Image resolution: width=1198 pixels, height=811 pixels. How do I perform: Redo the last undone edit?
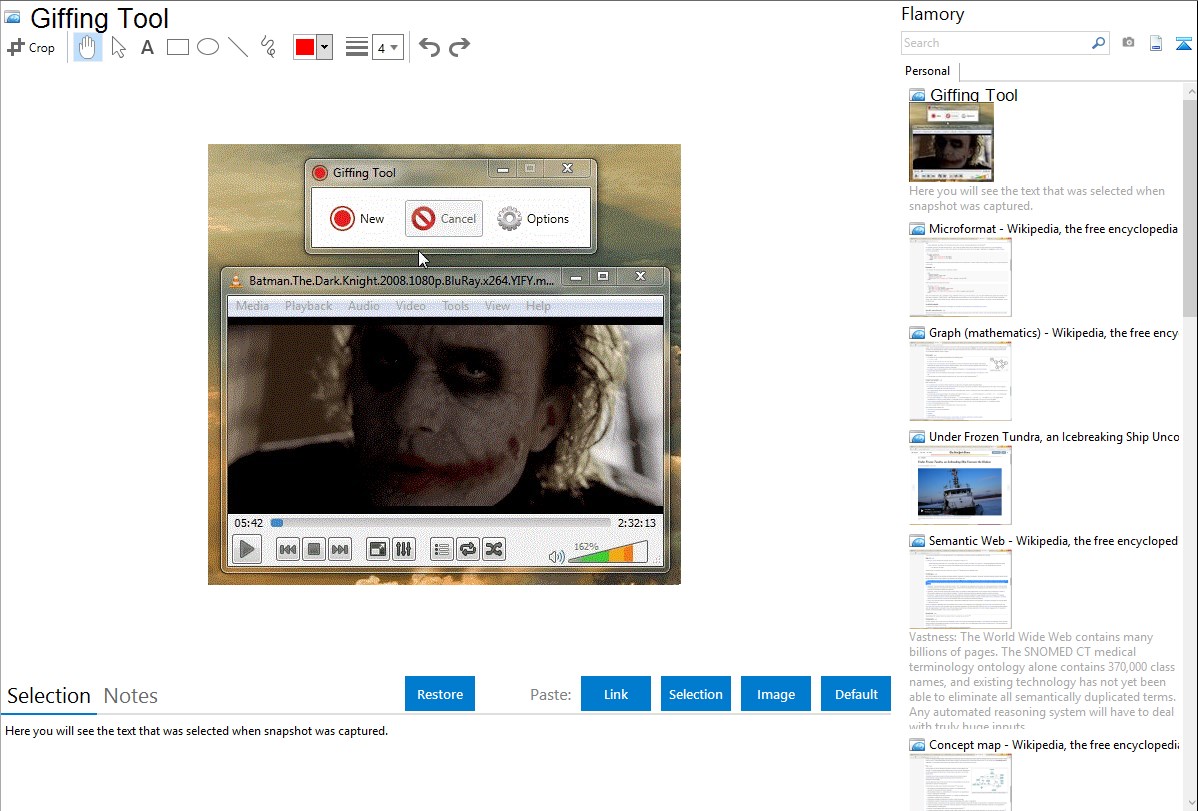(459, 47)
